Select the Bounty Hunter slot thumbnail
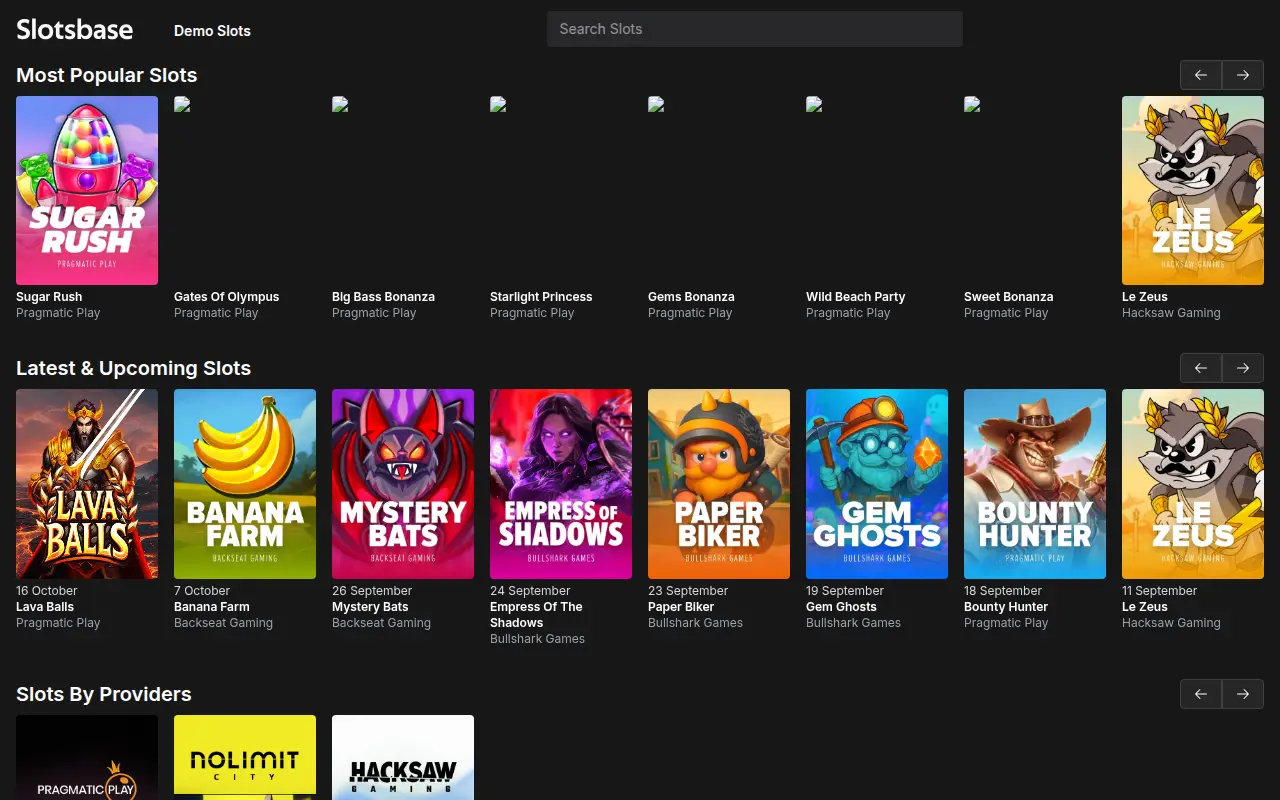This screenshot has height=800, width=1280. (1035, 484)
